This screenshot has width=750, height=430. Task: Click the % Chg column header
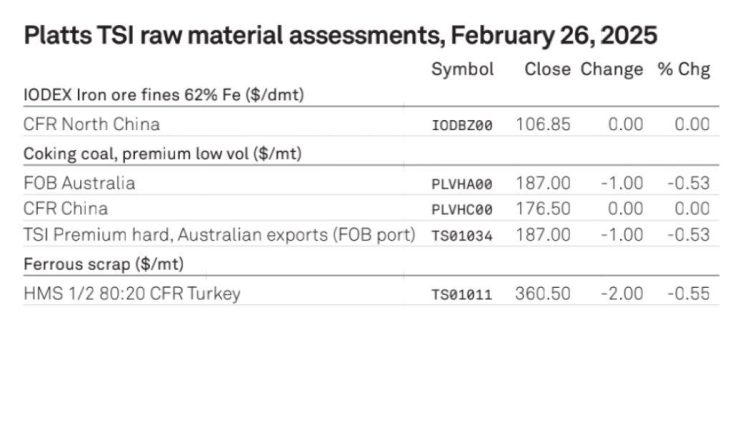click(684, 70)
